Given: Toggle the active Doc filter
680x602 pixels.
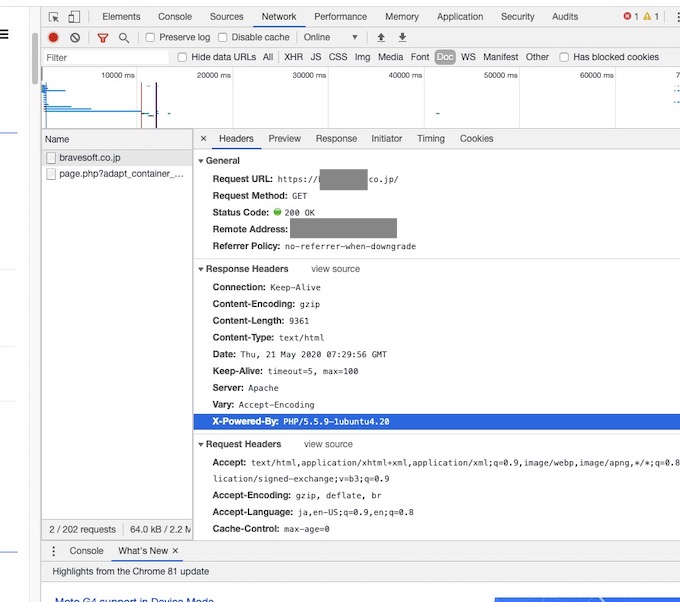Looking at the screenshot, I should (x=445, y=57).
